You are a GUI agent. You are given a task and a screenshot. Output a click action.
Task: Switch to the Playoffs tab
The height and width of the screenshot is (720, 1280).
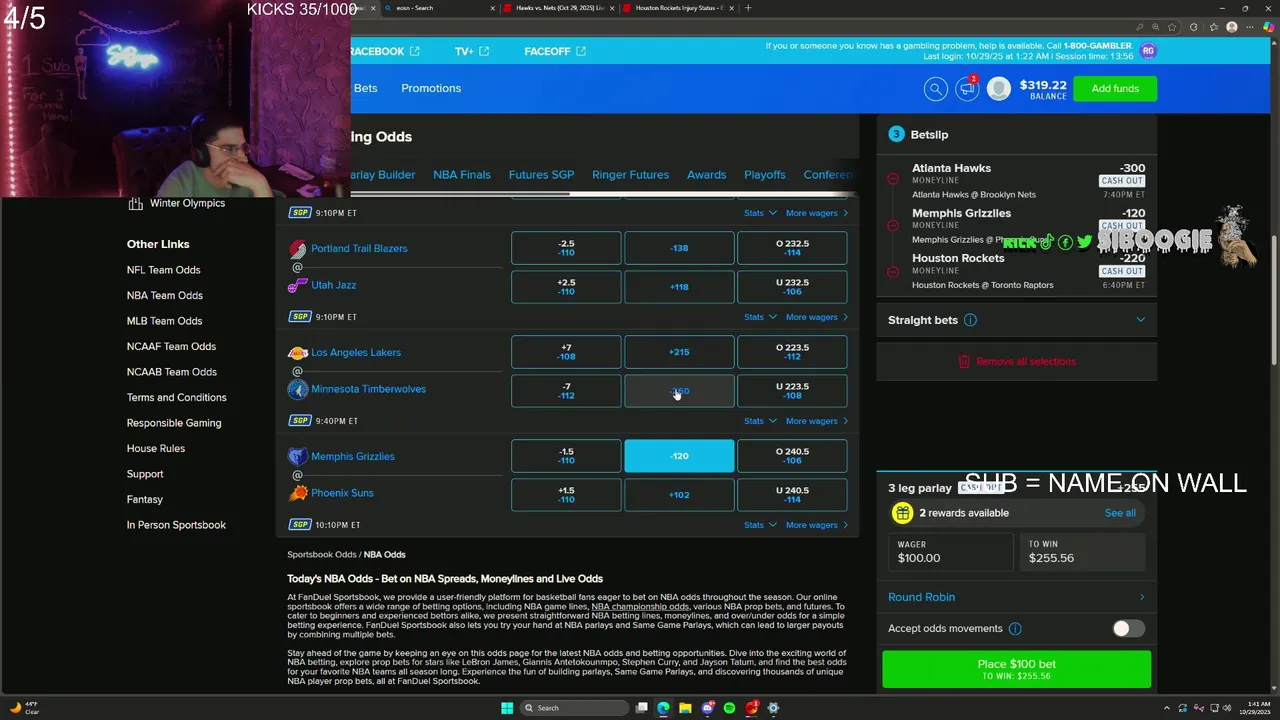pyautogui.click(x=765, y=175)
